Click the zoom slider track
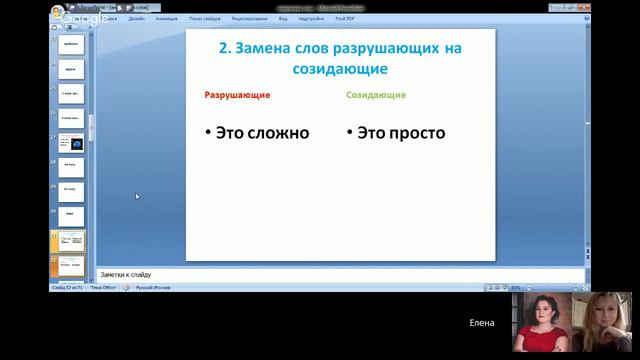 pos(552,288)
